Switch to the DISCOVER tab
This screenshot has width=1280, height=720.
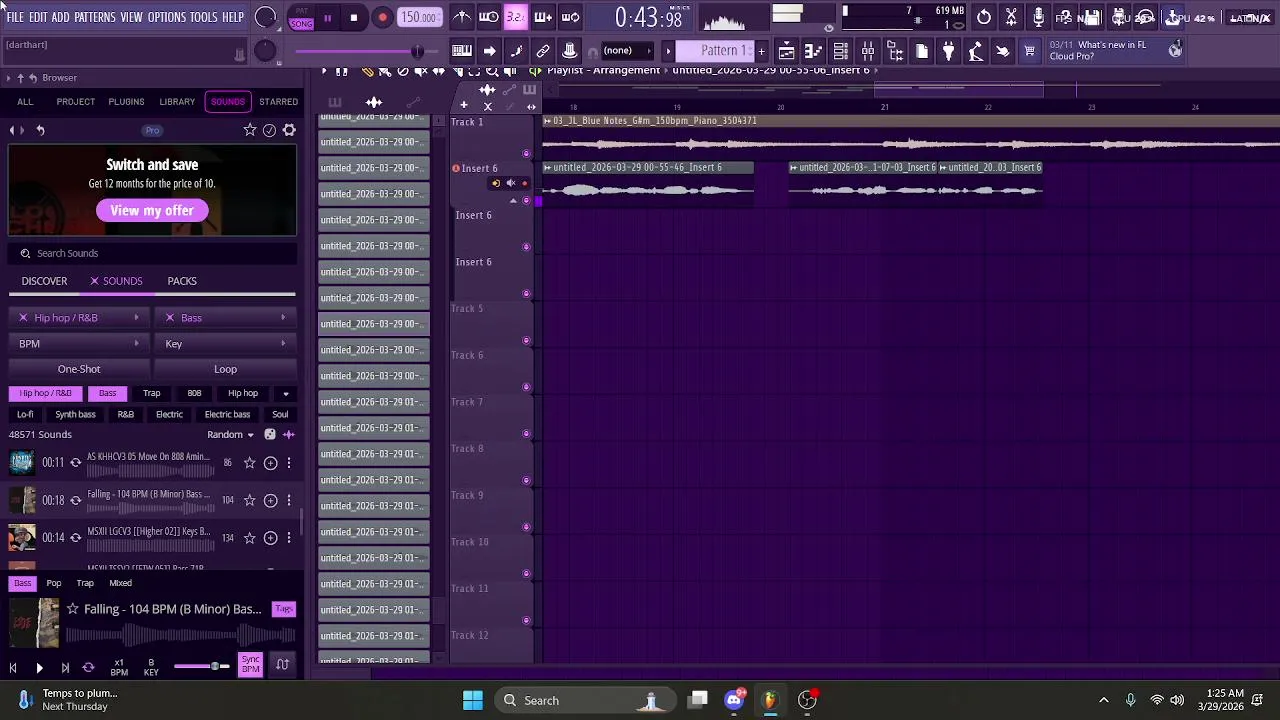click(x=44, y=281)
